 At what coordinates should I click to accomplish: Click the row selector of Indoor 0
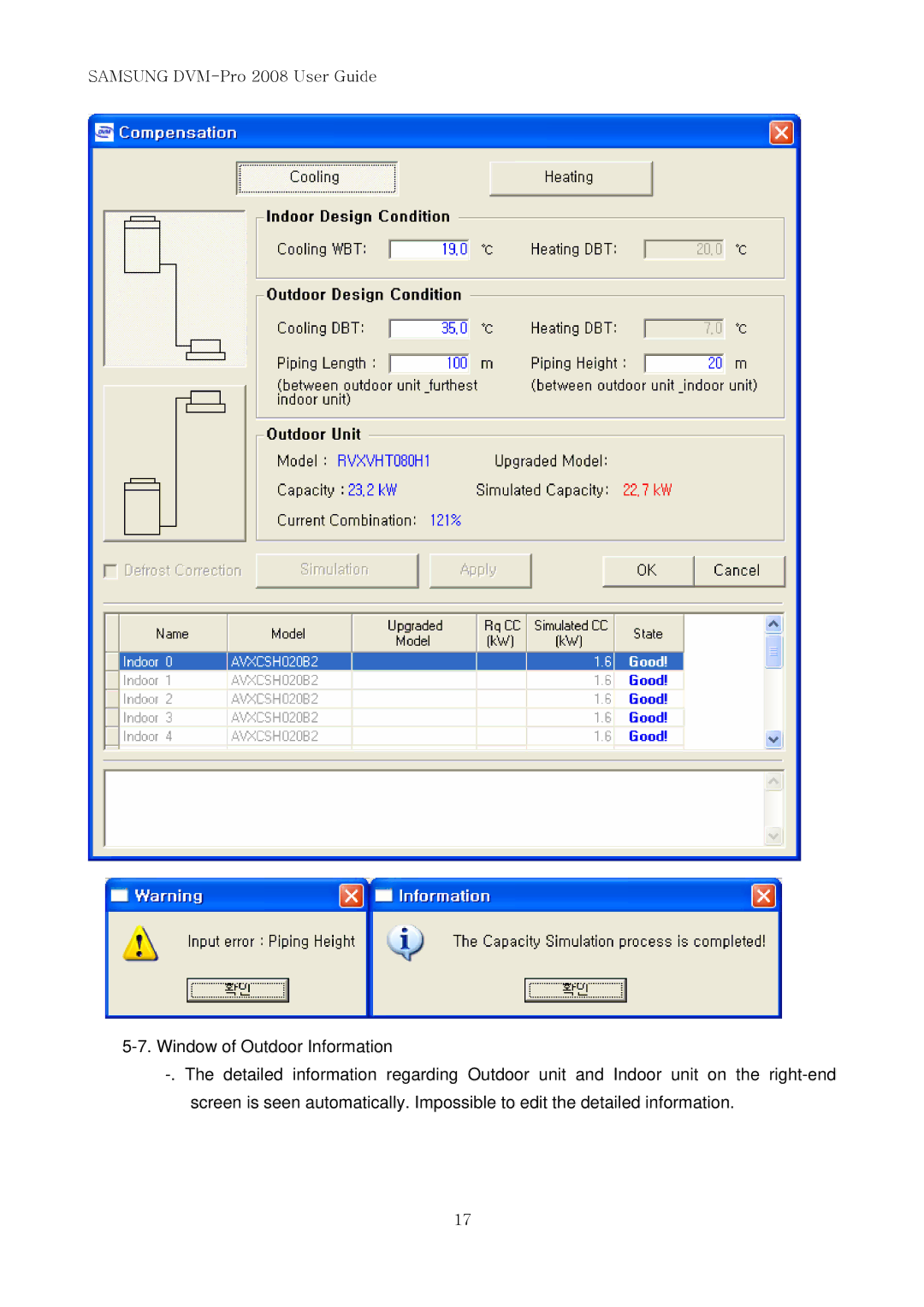click(112, 661)
